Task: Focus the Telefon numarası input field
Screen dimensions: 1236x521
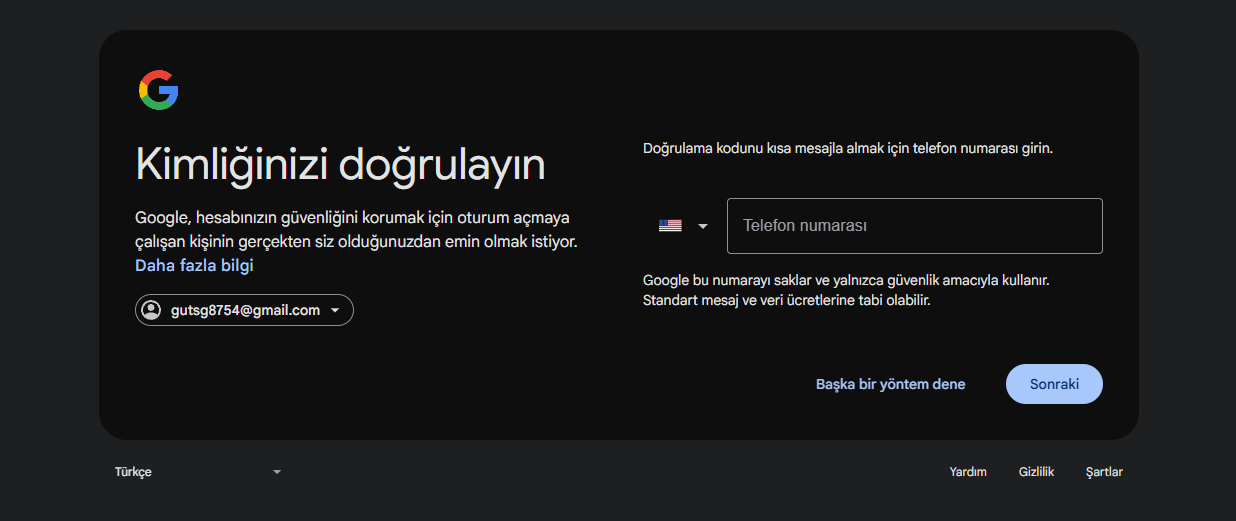Action: 915,226
